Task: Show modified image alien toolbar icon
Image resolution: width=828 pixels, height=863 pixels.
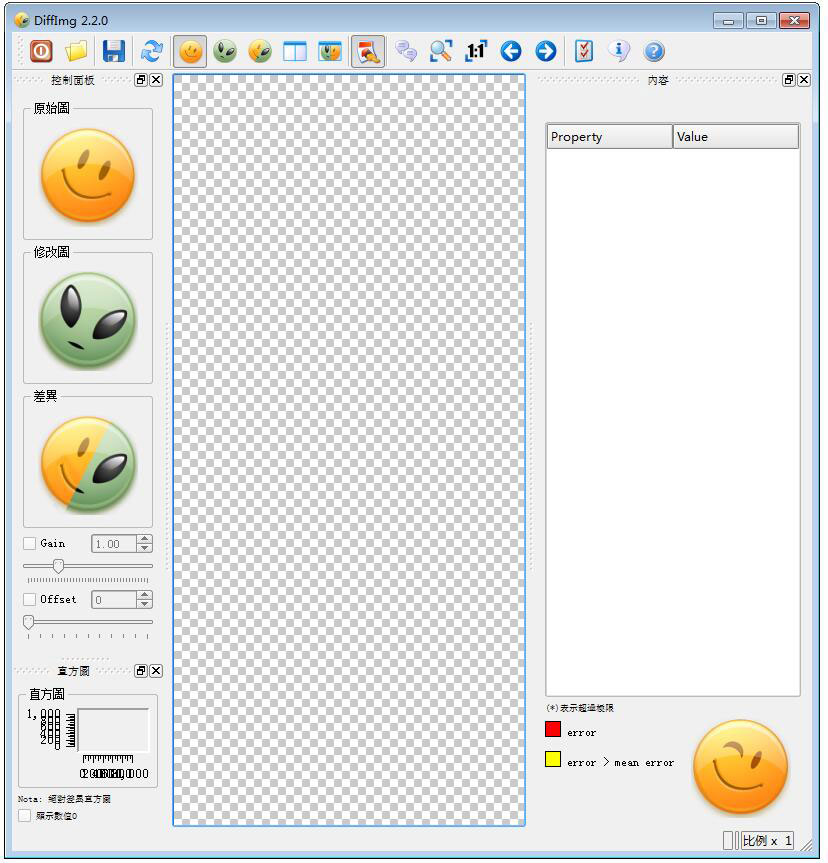Action: coord(225,51)
